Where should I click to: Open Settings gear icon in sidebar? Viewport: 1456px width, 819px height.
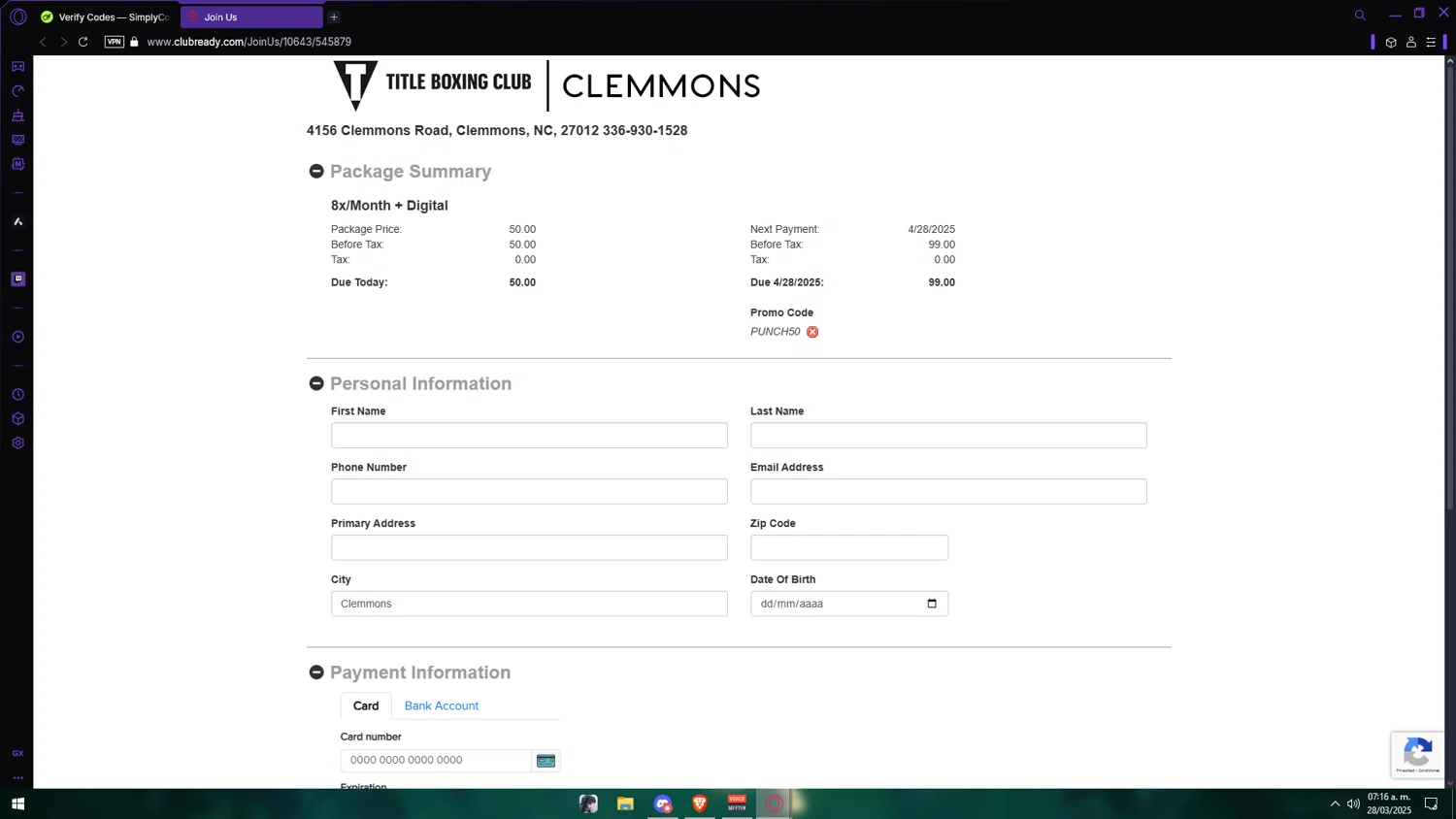[17, 443]
